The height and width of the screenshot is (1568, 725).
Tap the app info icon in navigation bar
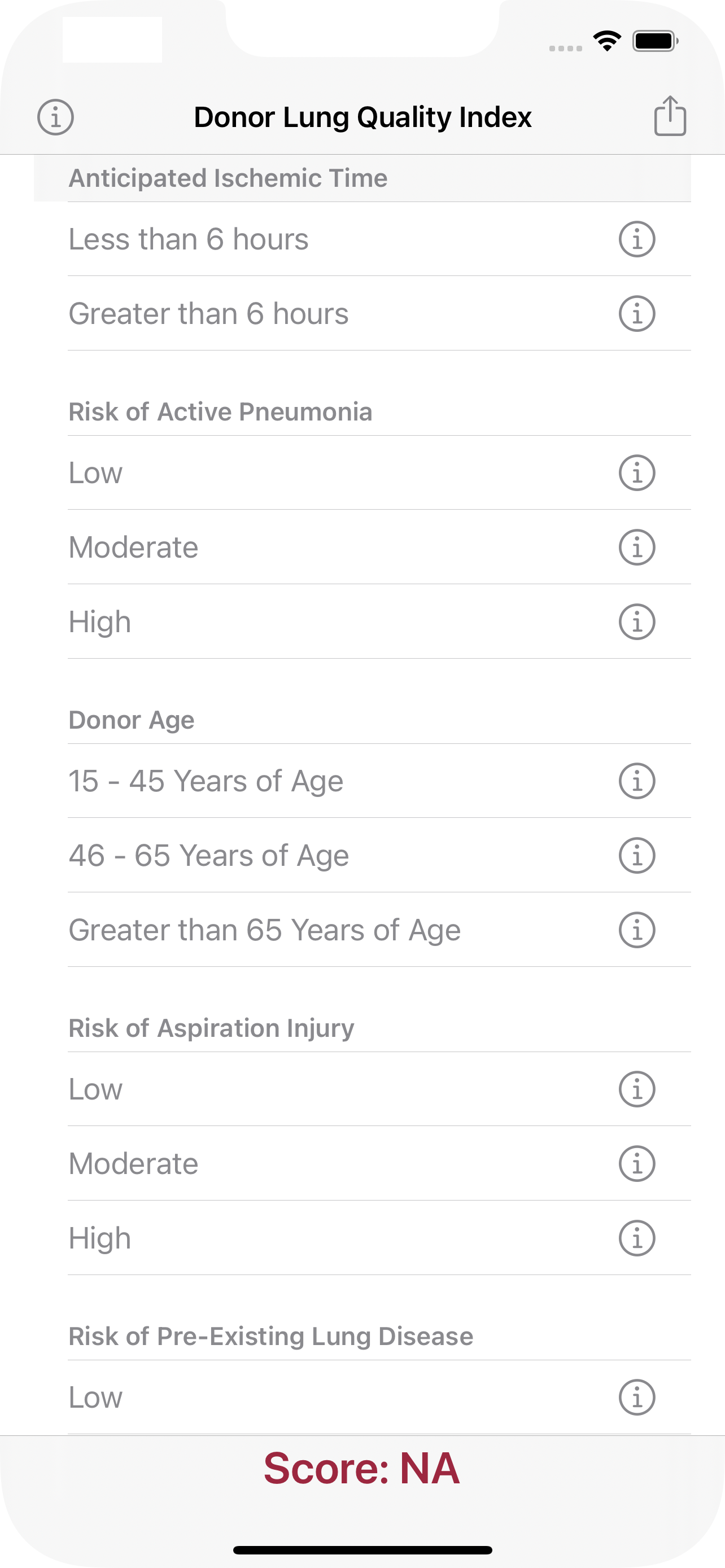(x=55, y=117)
